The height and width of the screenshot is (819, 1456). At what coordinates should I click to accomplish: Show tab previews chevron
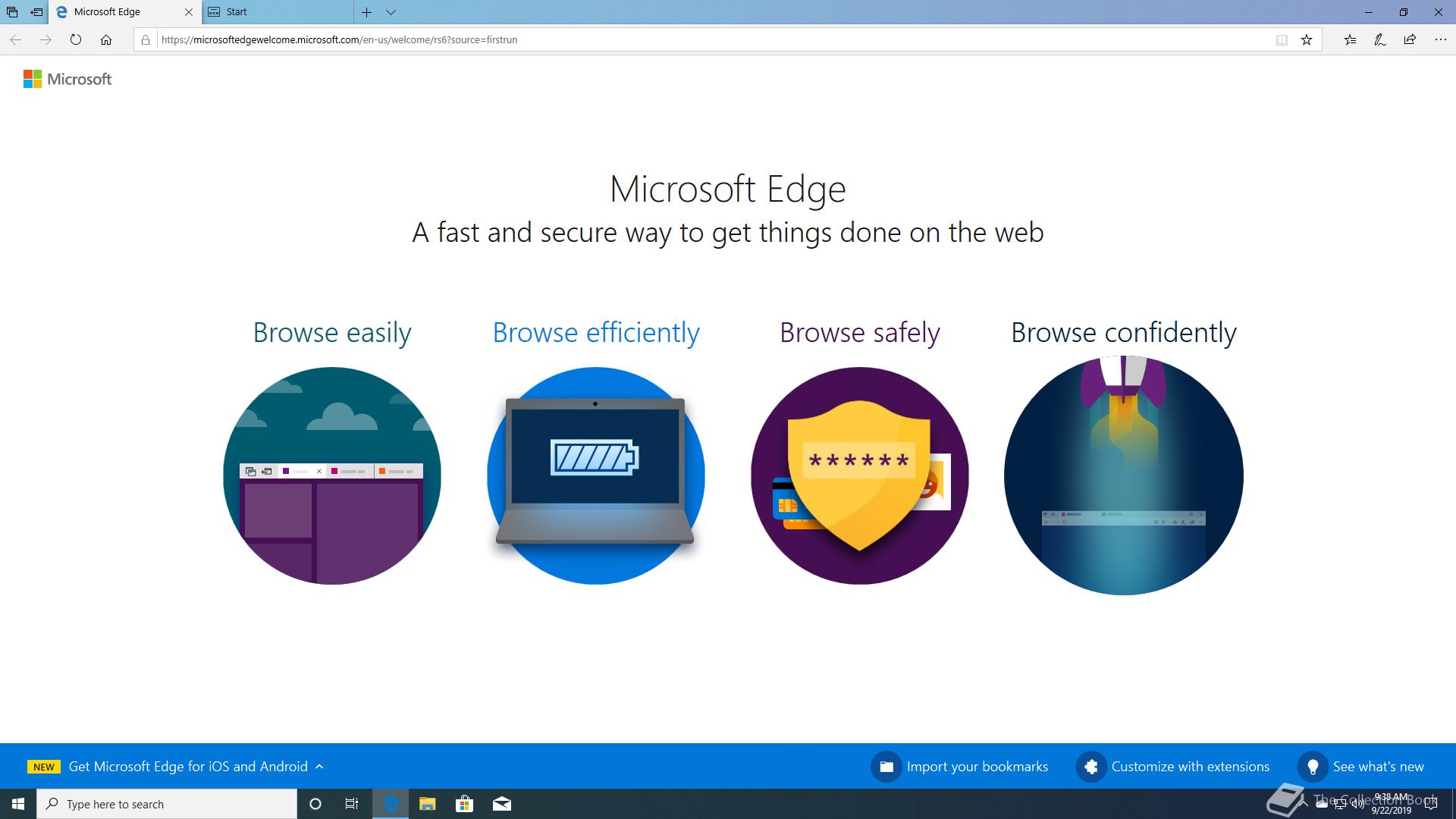(391, 12)
